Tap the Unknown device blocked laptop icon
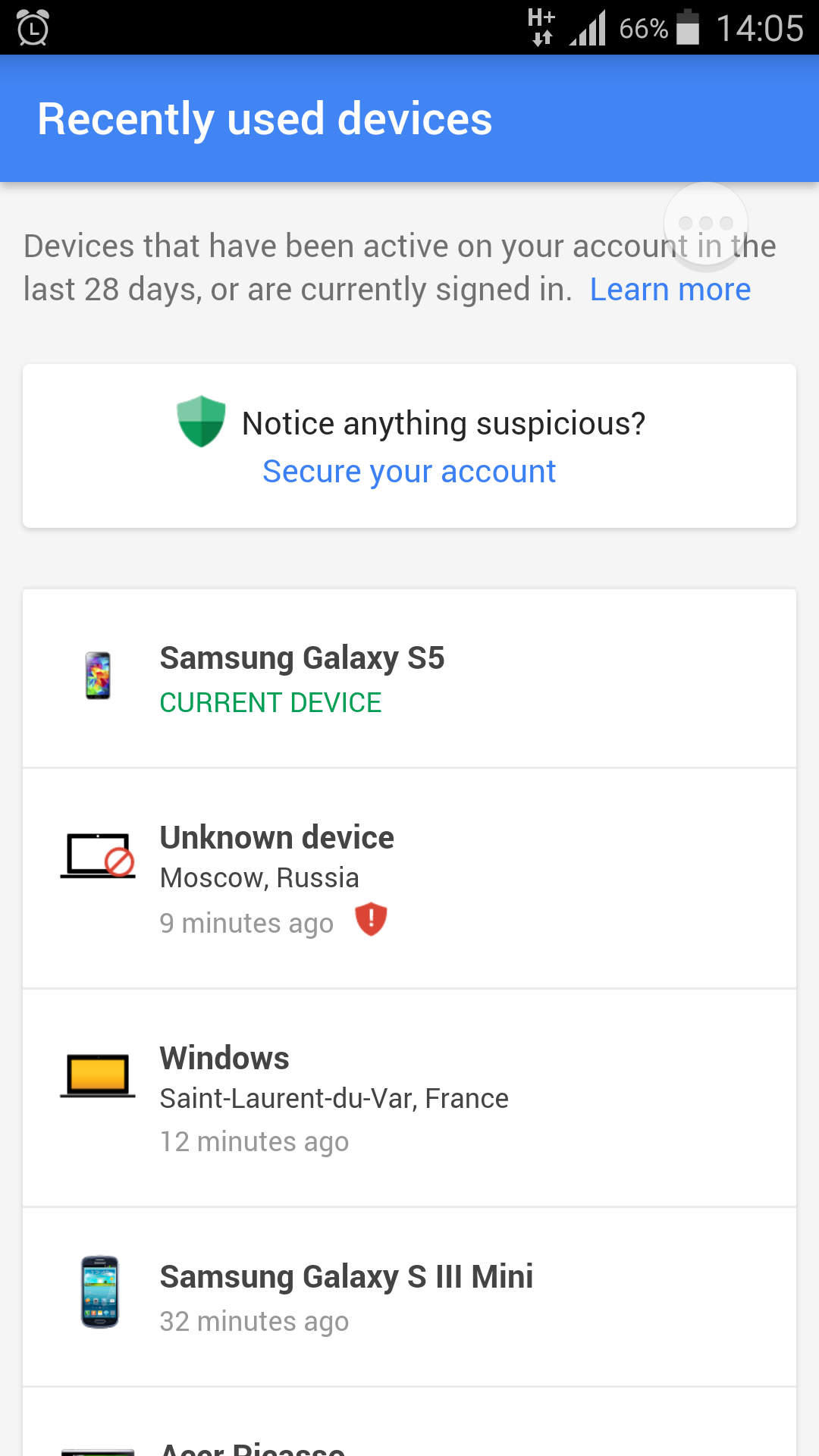 click(x=99, y=857)
